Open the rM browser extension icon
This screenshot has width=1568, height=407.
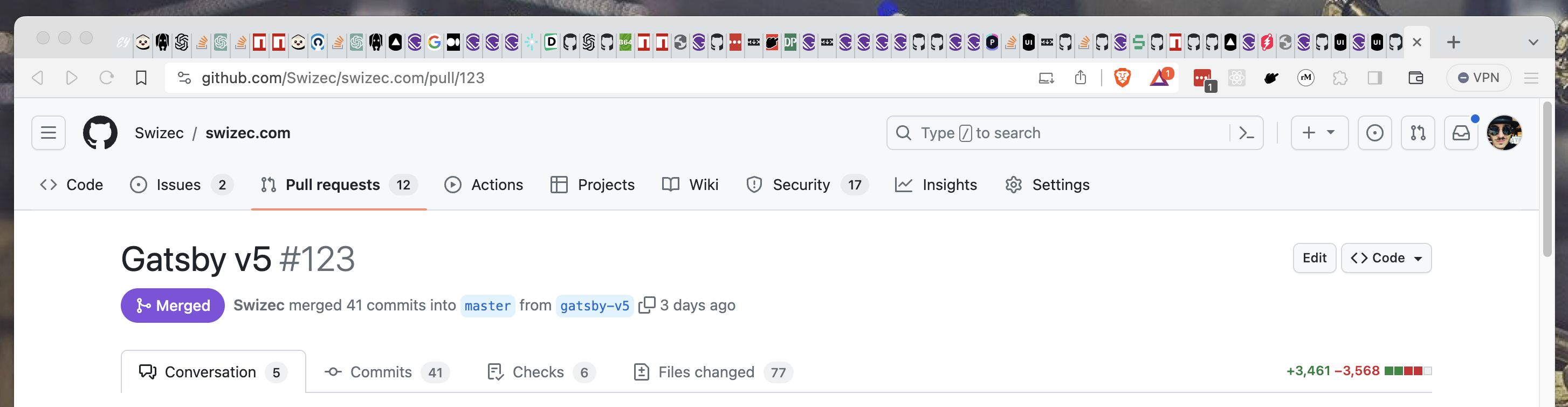[1305, 78]
